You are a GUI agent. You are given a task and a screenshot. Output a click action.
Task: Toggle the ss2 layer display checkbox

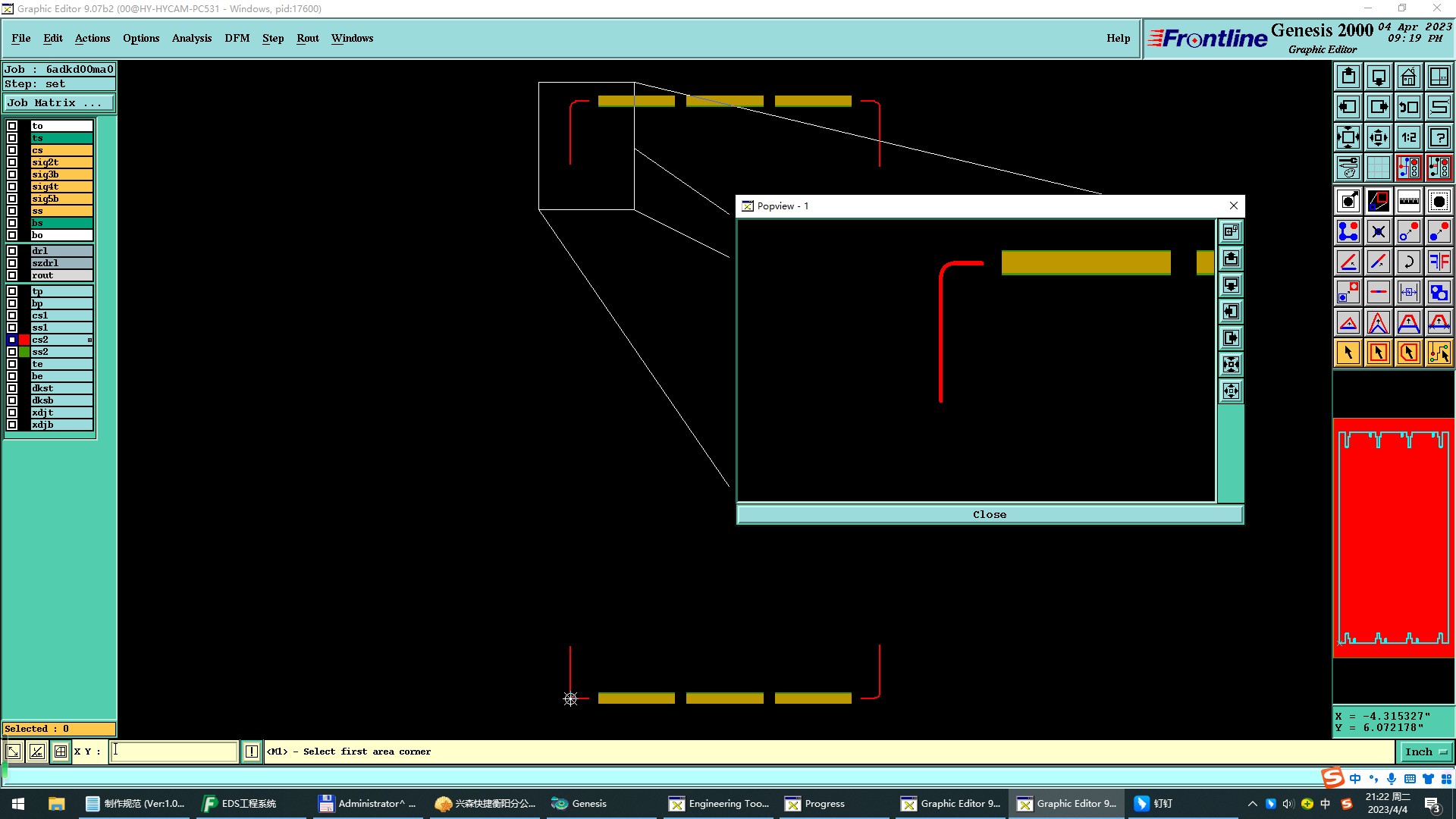12,352
